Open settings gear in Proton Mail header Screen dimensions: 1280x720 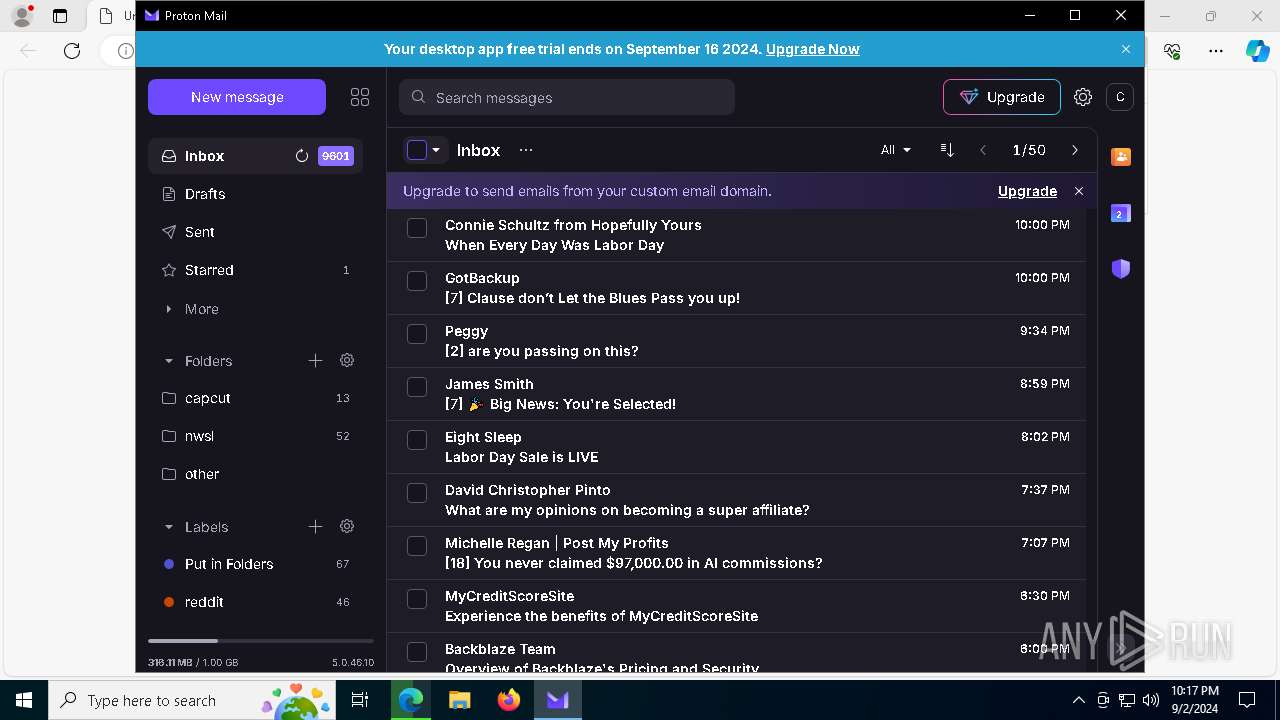click(x=1083, y=97)
